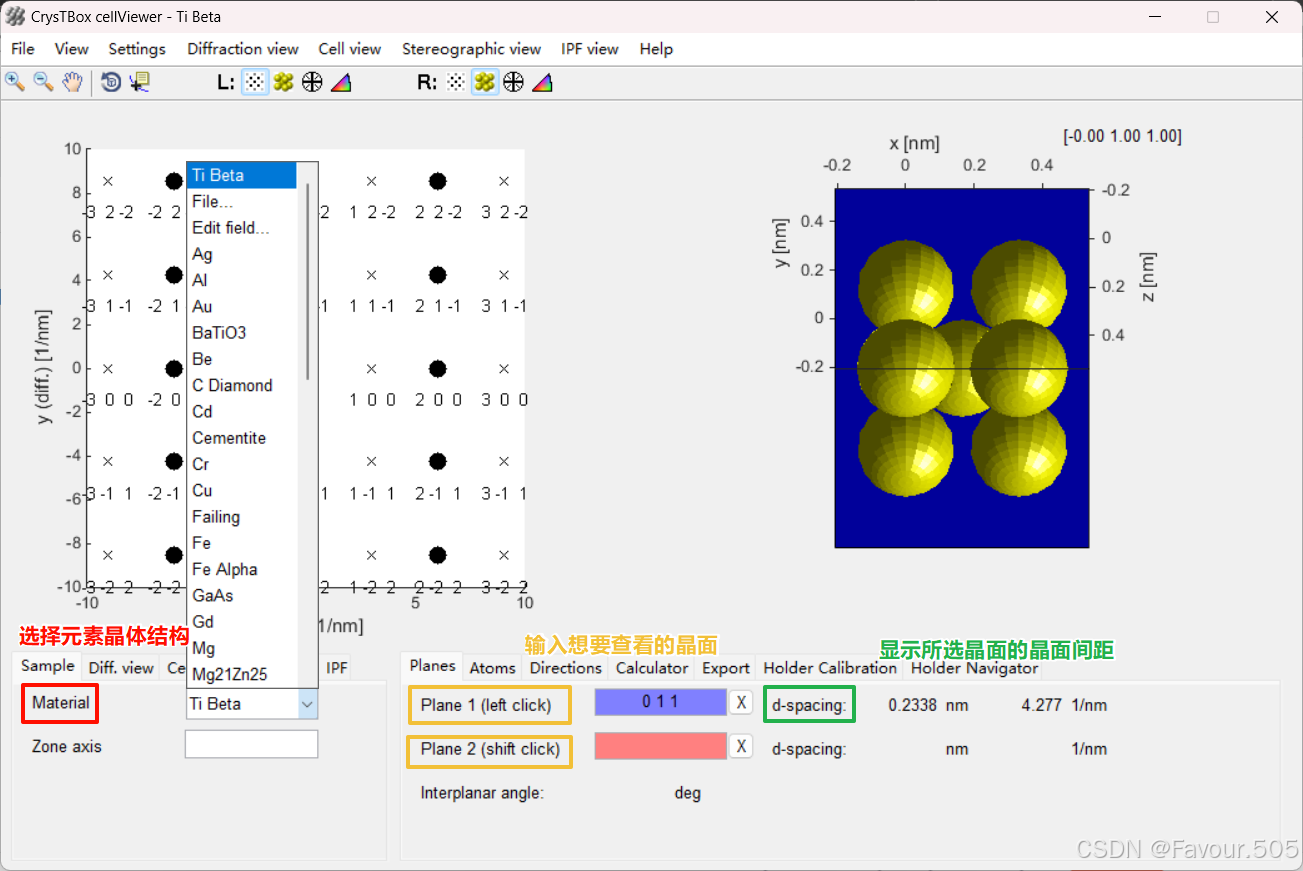
Task: Clear Plane 2 with its X button
Action: click(741, 746)
